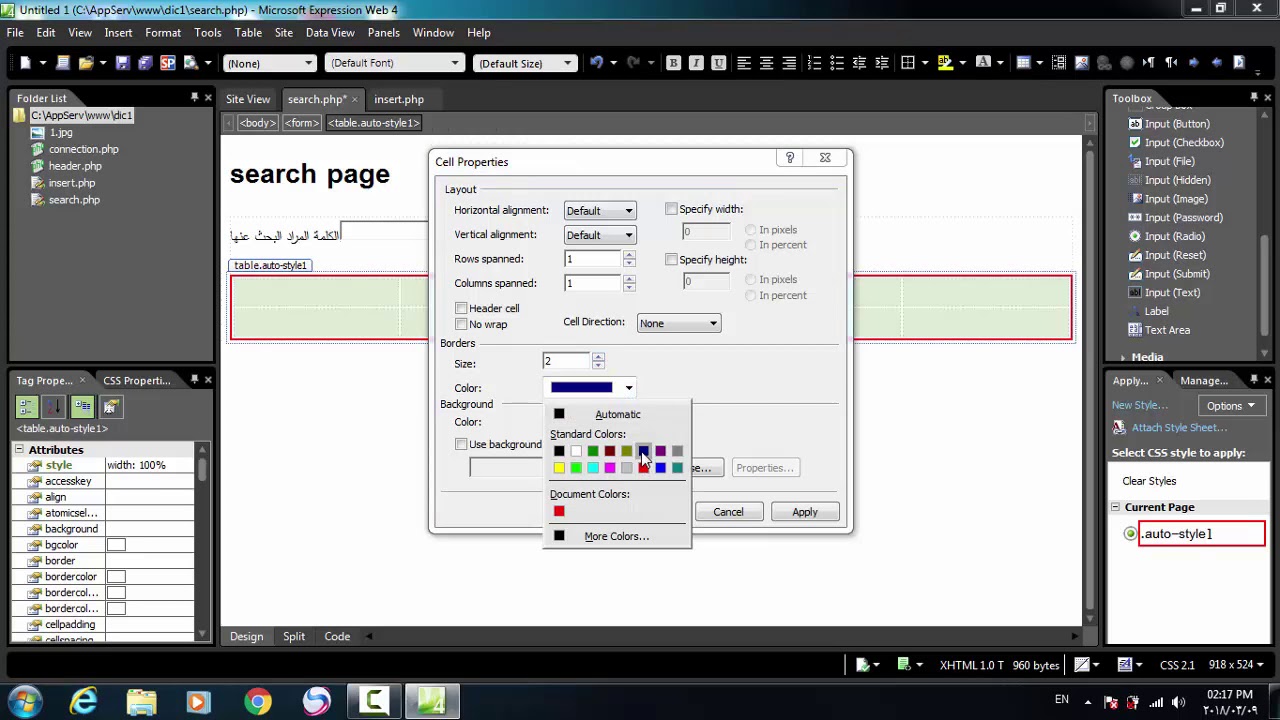This screenshot has height=720, width=1280.
Task: Click the New Document toolbar icon
Action: pyautogui.click(x=25, y=63)
